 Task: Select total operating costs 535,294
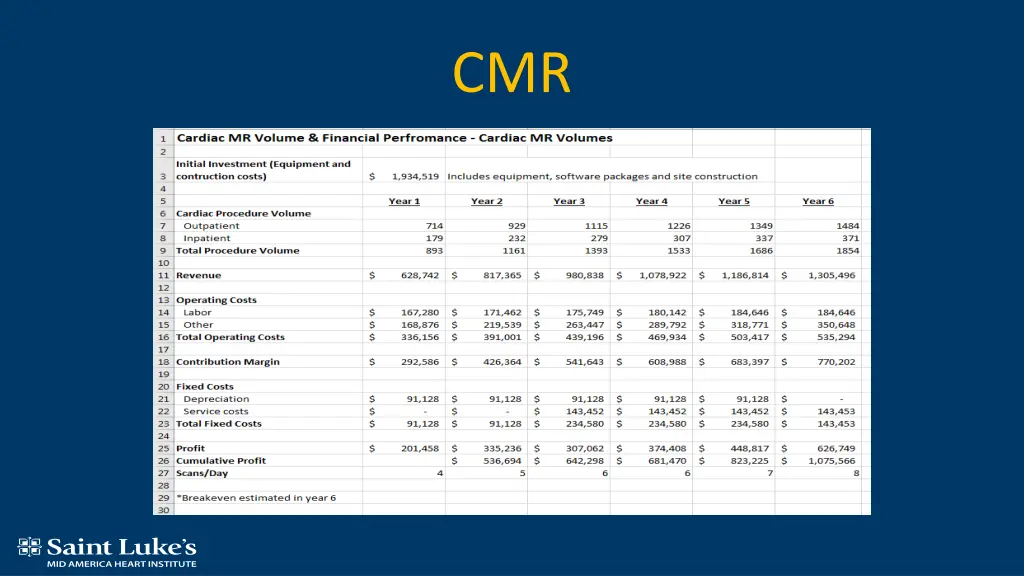[836, 338]
